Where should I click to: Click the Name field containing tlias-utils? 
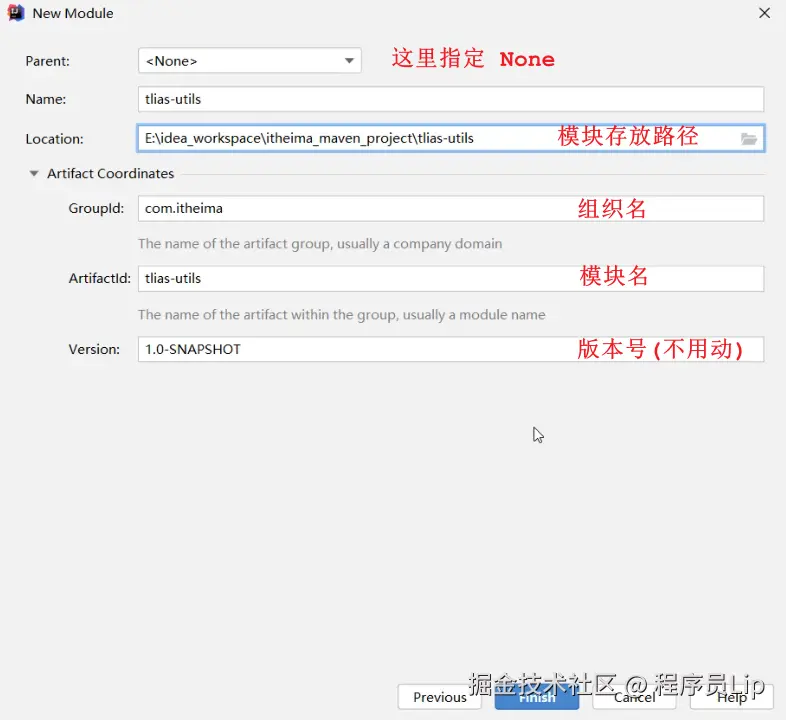[451, 99]
